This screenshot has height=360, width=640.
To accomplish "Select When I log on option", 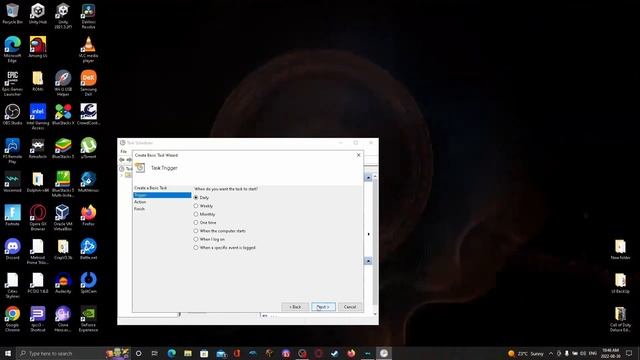I will 196,239.
